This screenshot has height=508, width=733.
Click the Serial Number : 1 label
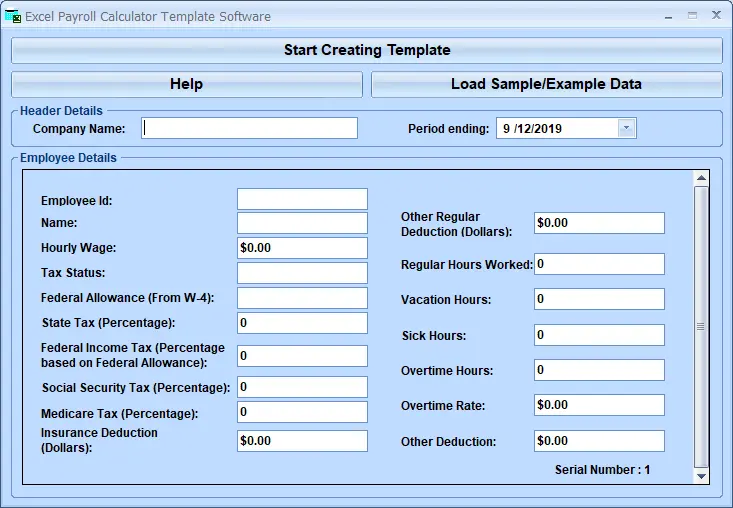pyautogui.click(x=603, y=470)
